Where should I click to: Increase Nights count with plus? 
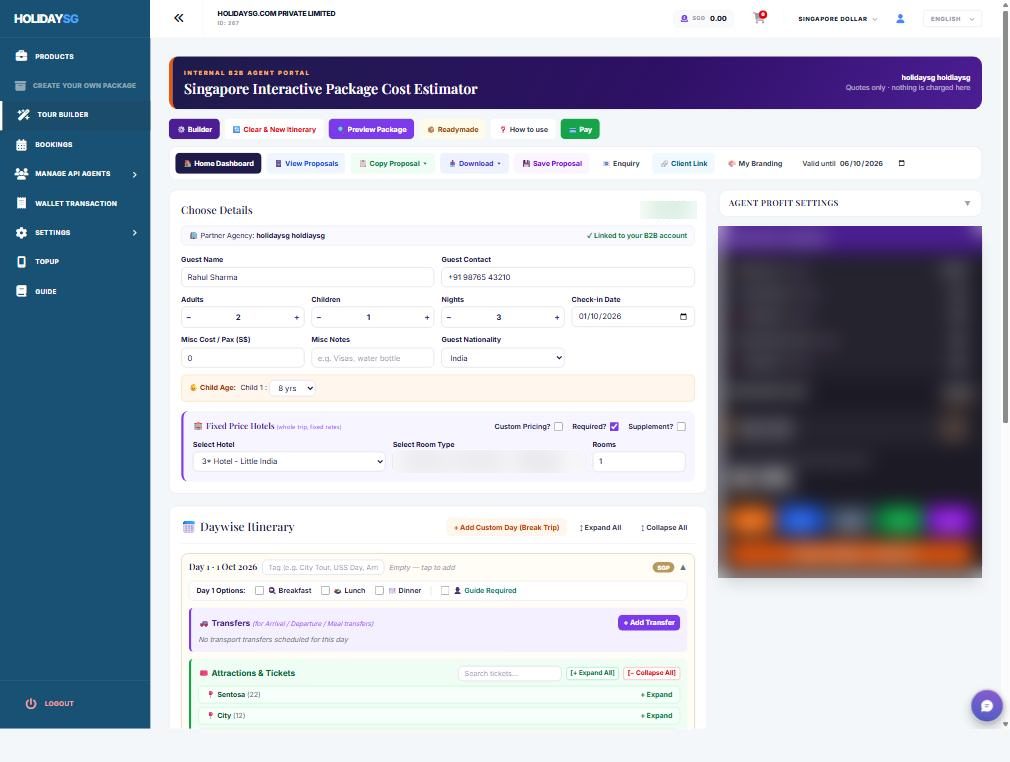click(557, 317)
